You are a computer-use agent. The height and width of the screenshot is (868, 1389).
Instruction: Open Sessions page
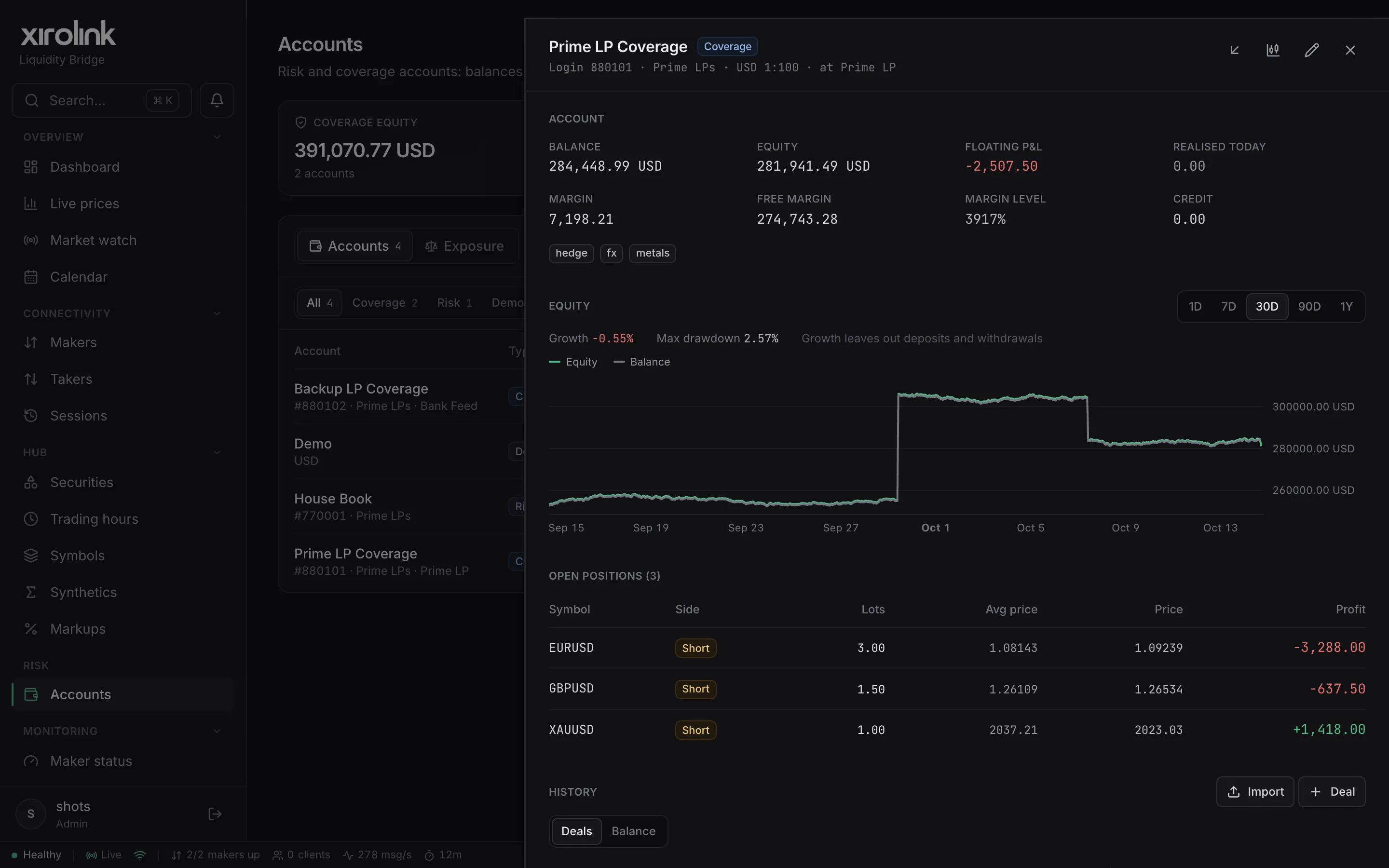(x=123, y=416)
